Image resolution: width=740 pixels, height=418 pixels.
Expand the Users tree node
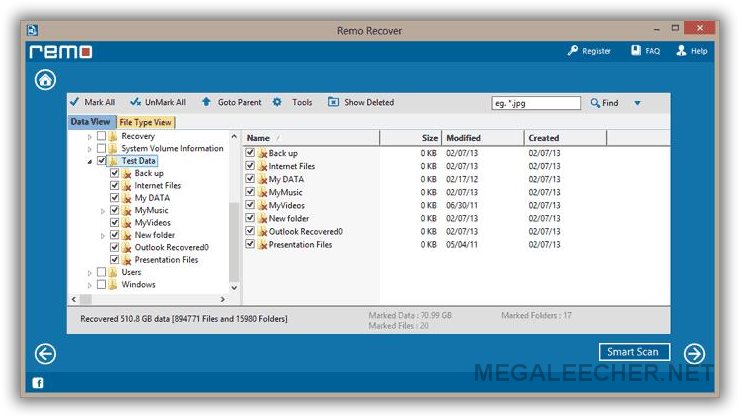(x=90, y=273)
